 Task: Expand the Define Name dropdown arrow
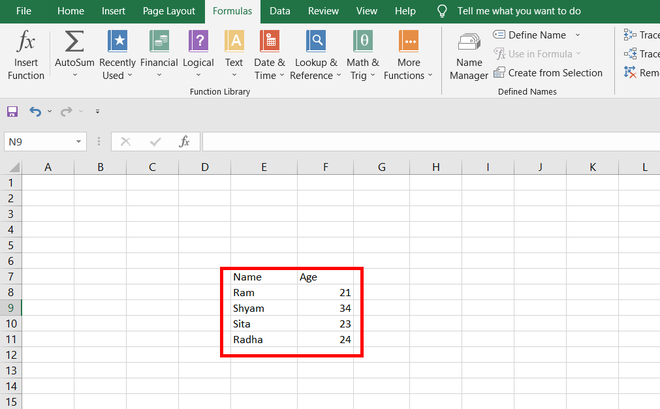coord(578,35)
